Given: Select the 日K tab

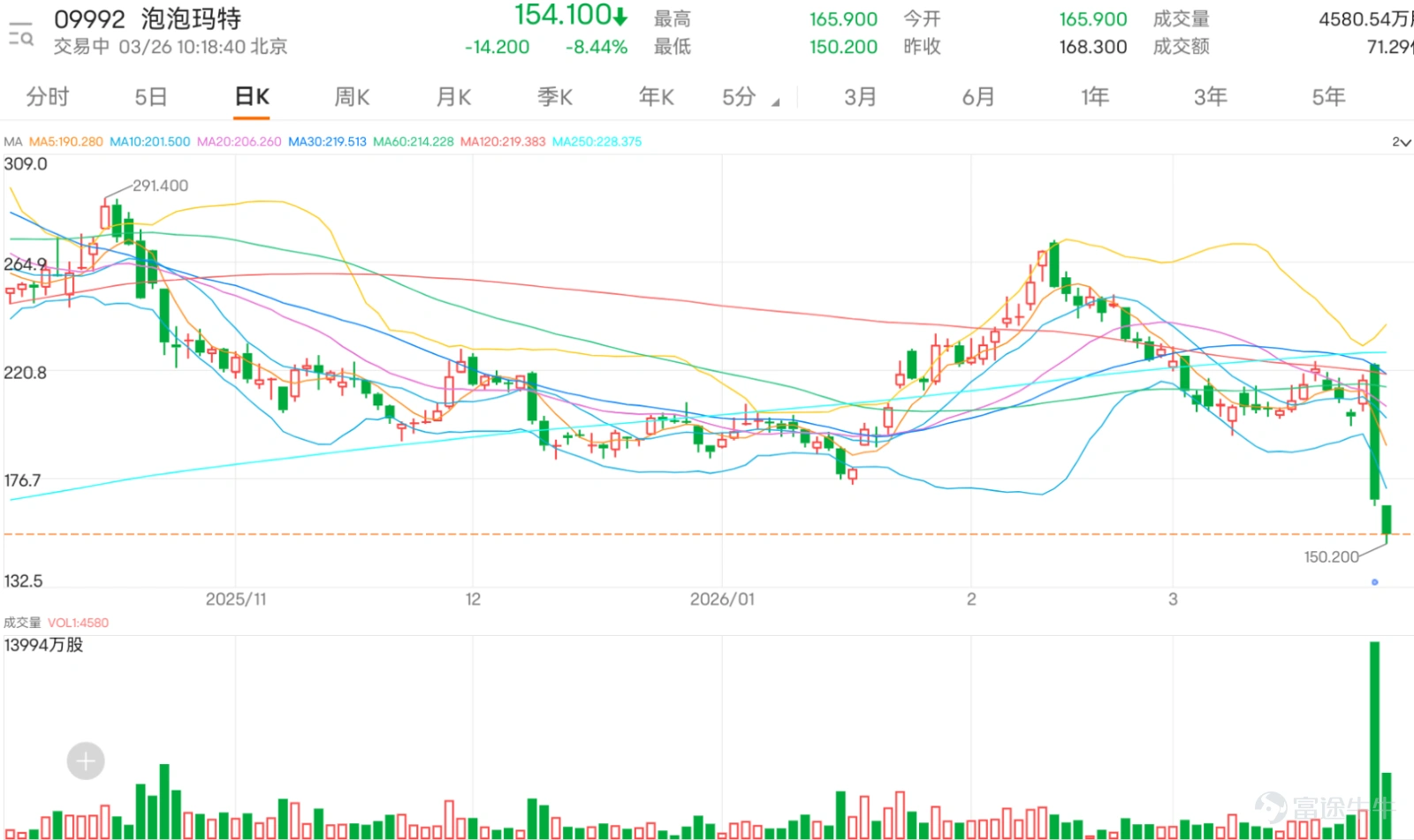Looking at the screenshot, I should 252,96.
